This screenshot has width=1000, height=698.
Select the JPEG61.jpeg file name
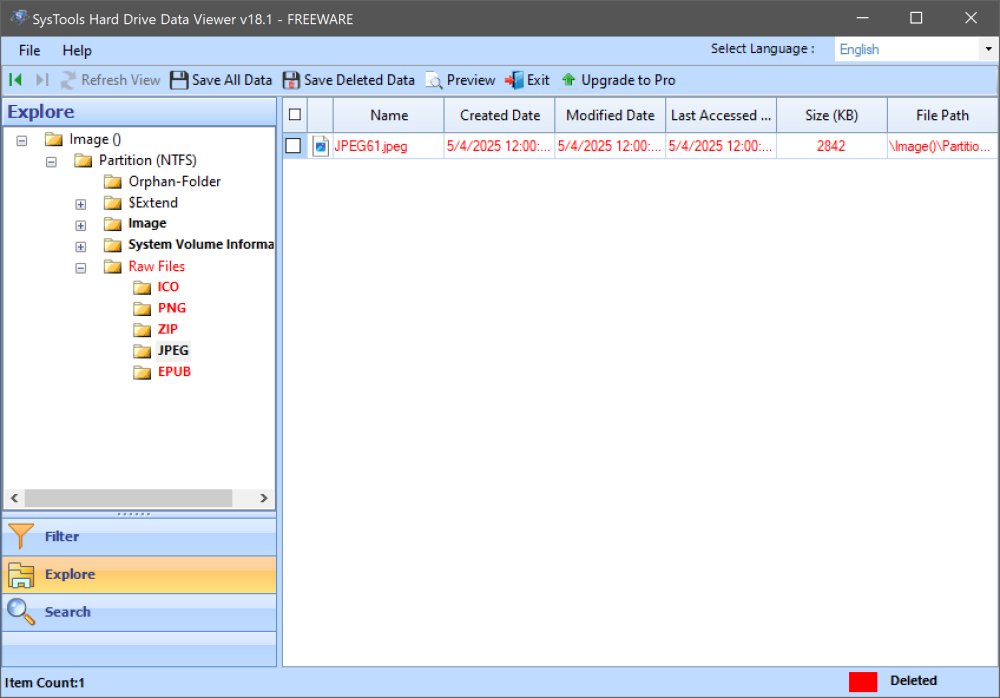(x=371, y=146)
